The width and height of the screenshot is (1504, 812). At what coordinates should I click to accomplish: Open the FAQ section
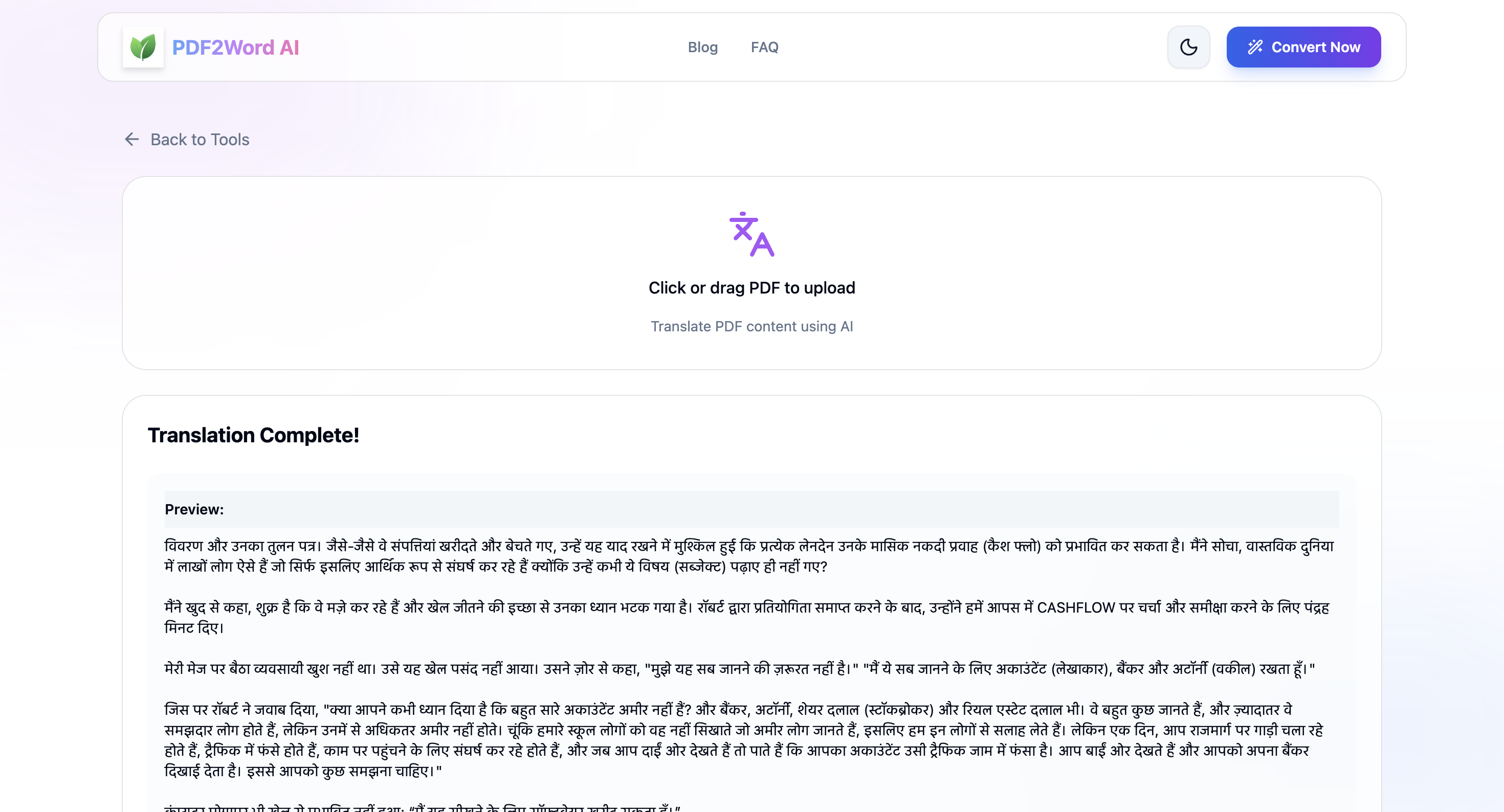click(764, 47)
